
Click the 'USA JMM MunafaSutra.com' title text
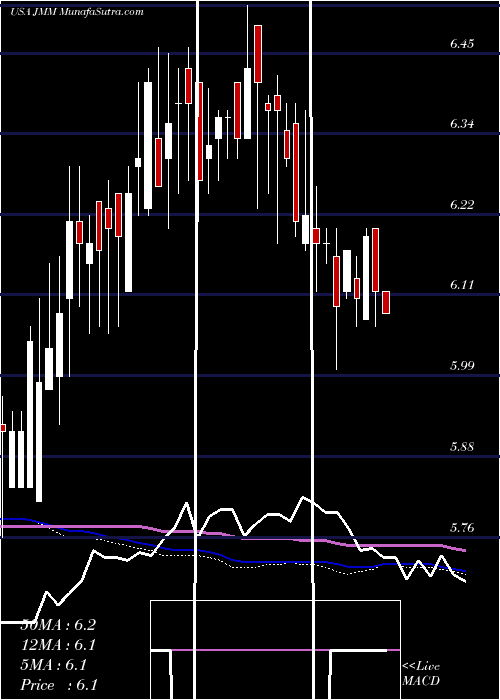(x=77, y=12)
